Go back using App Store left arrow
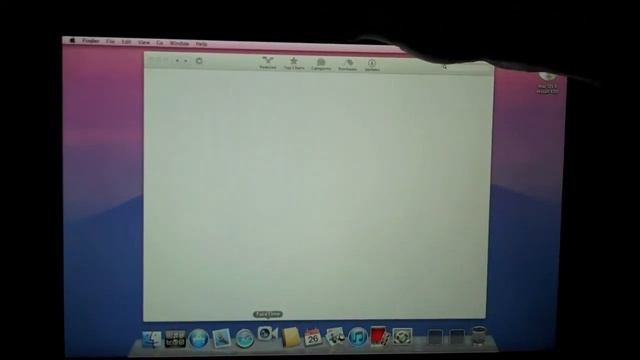 [x=177, y=61]
